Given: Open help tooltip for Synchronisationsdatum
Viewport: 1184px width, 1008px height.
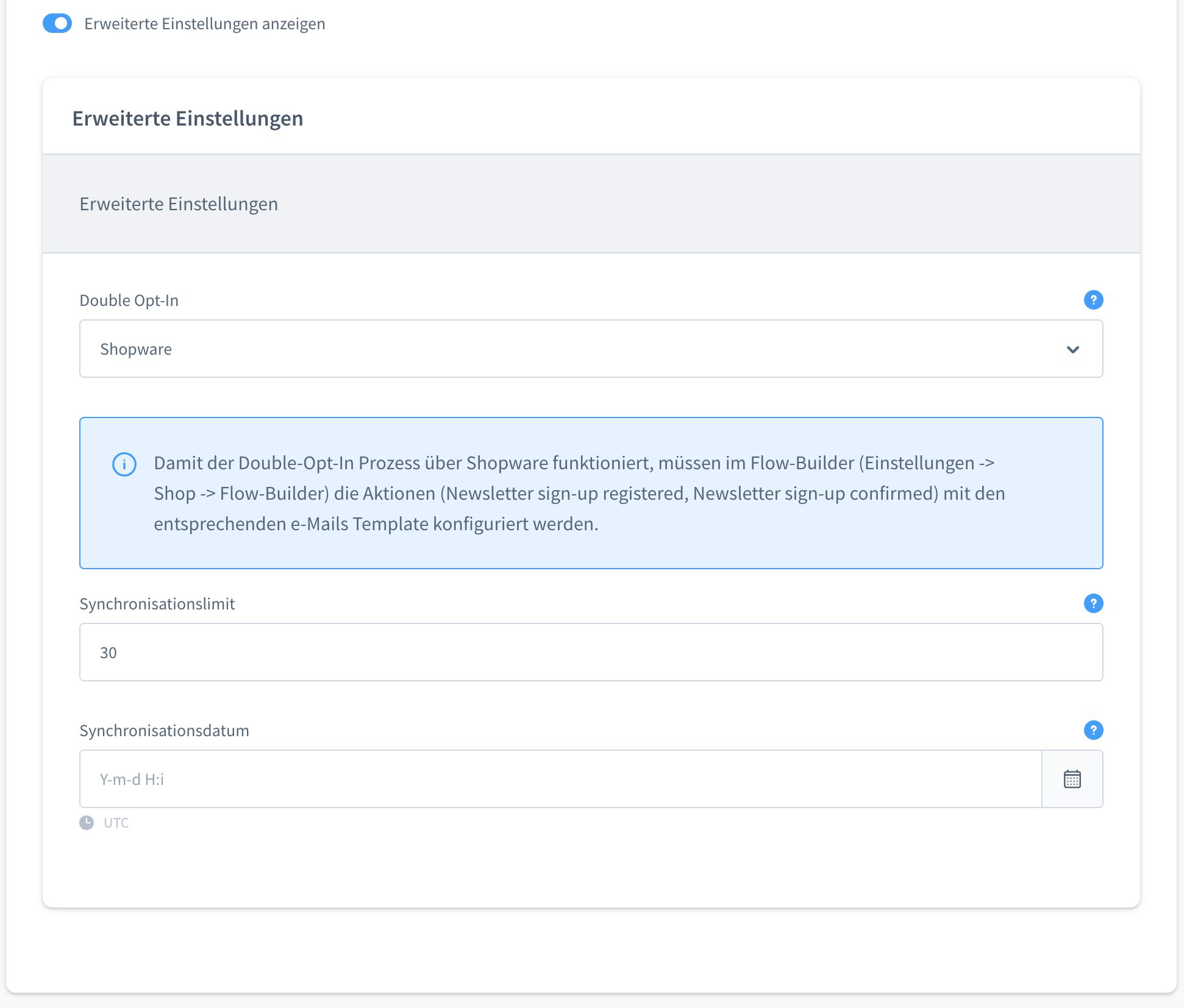Looking at the screenshot, I should 1093,730.
